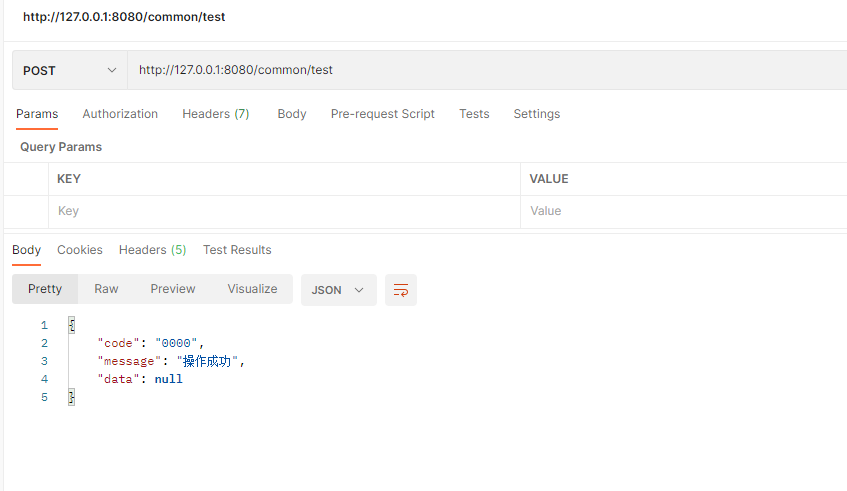847x491 pixels.
Task: Open the Tests tab
Action: point(474,114)
